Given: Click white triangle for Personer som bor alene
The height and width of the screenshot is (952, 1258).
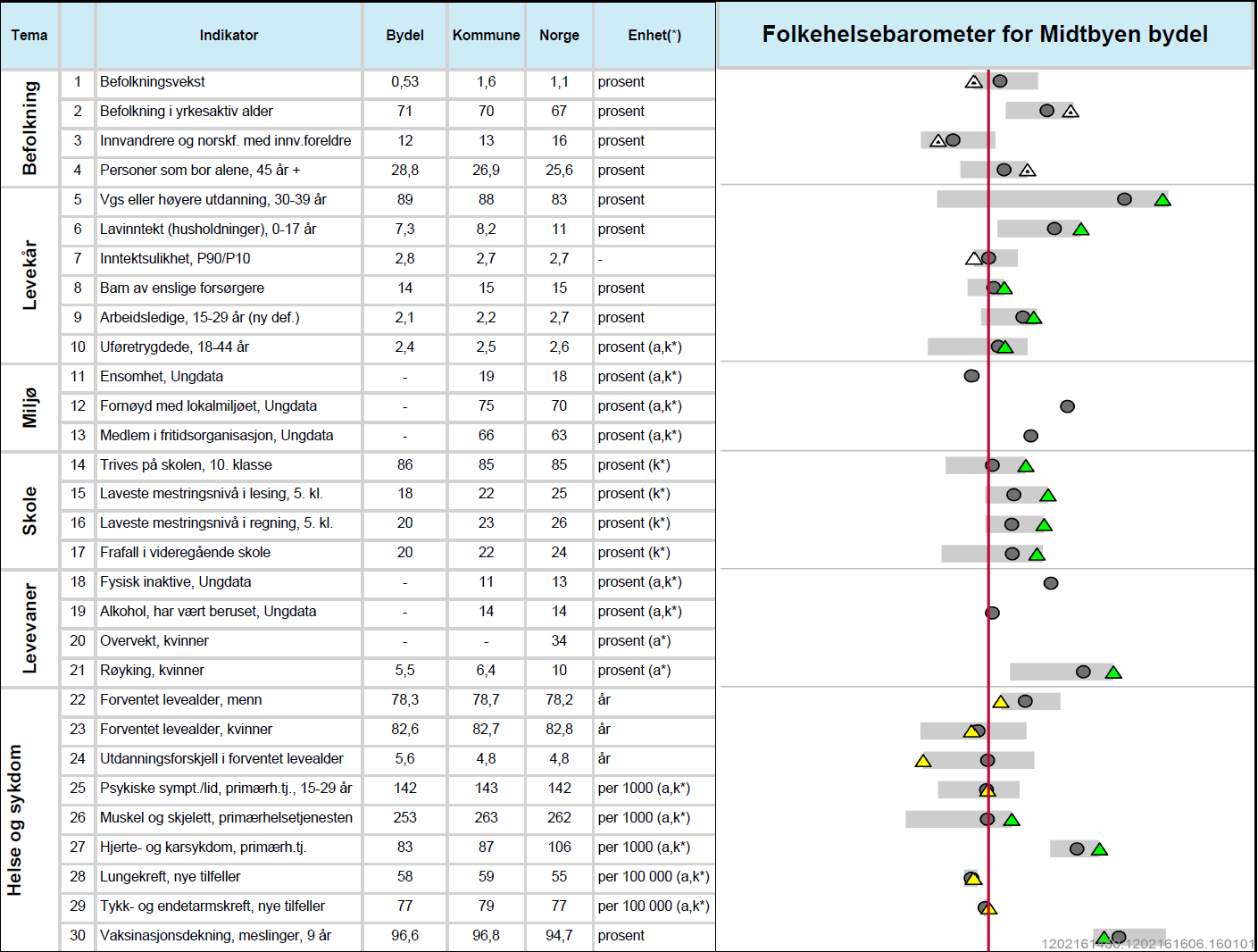Looking at the screenshot, I should click(x=1028, y=171).
